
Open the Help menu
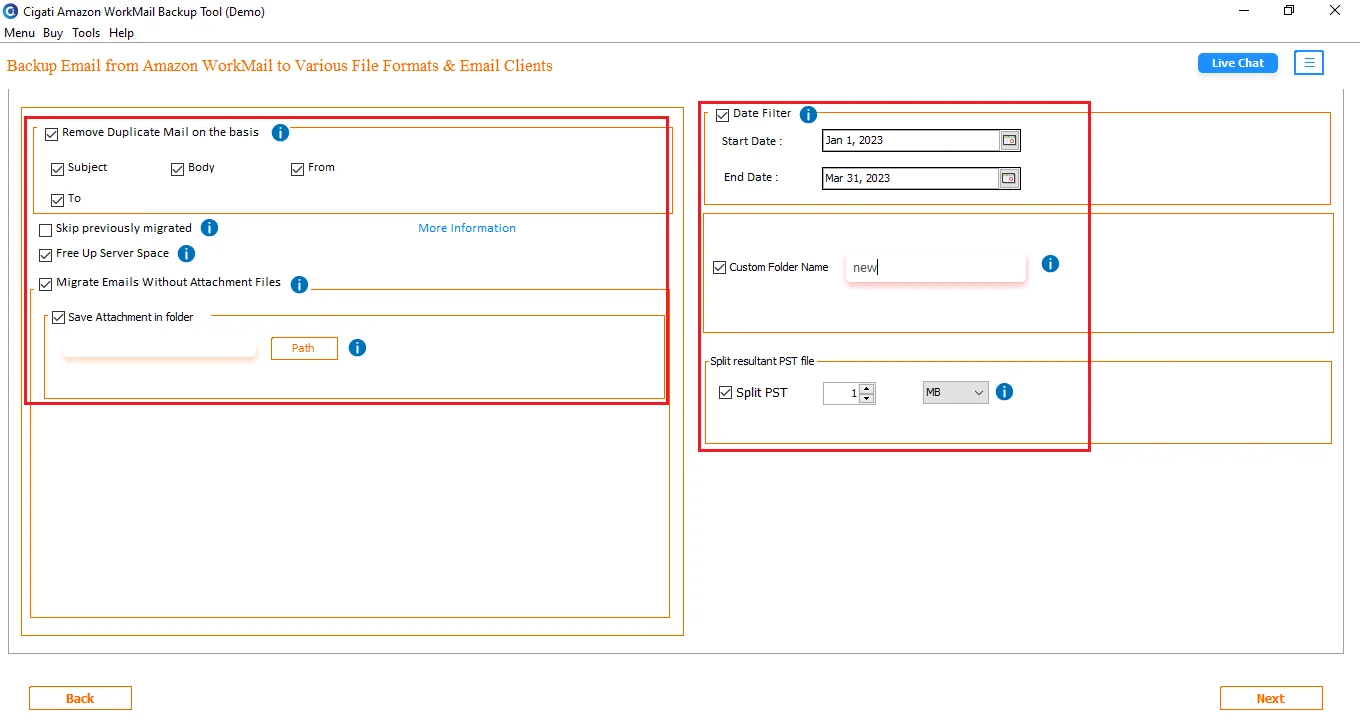(x=122, y=33)
